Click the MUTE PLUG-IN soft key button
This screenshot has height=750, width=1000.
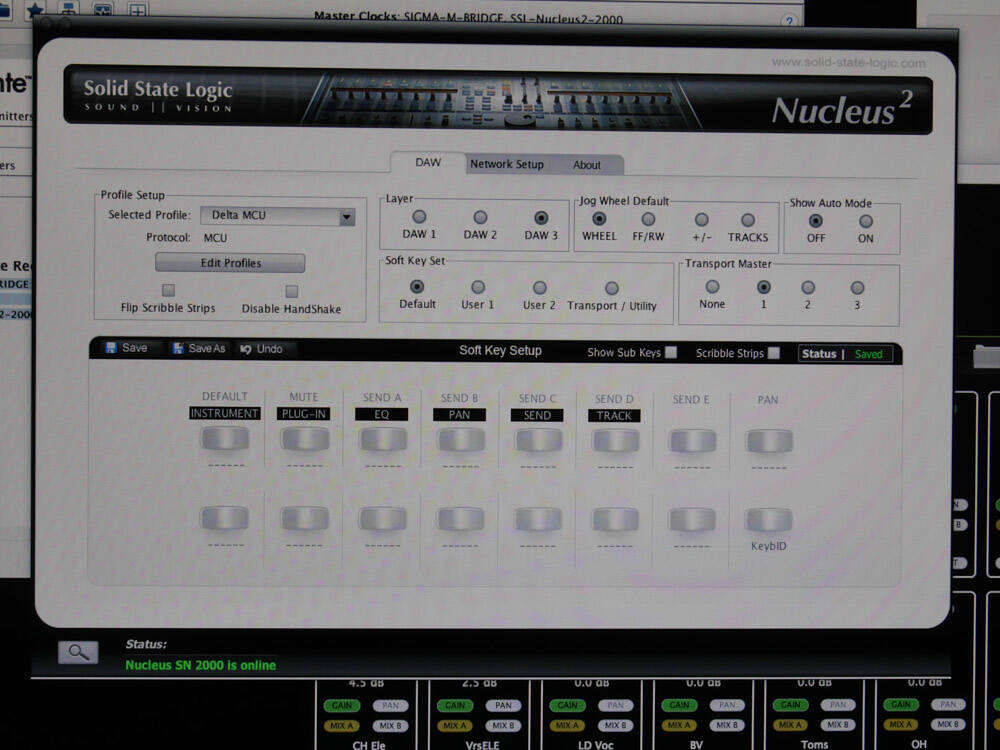pos(304,439)
